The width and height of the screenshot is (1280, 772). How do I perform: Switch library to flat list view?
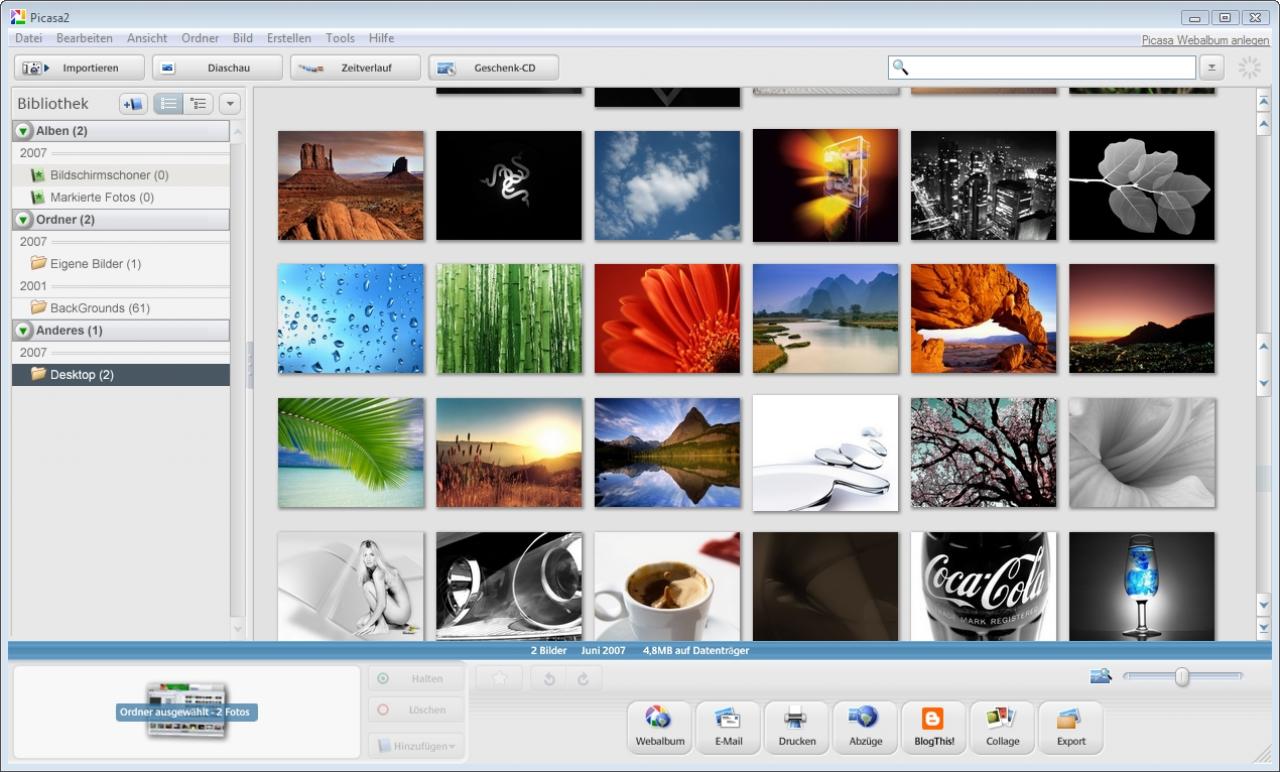169,104
